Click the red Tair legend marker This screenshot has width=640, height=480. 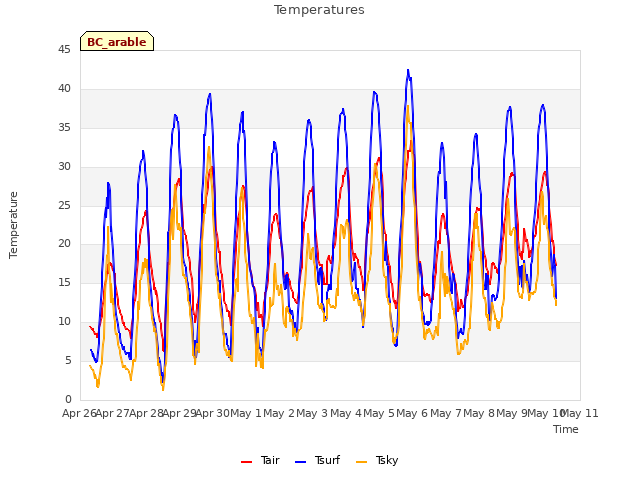click(247, 462)
